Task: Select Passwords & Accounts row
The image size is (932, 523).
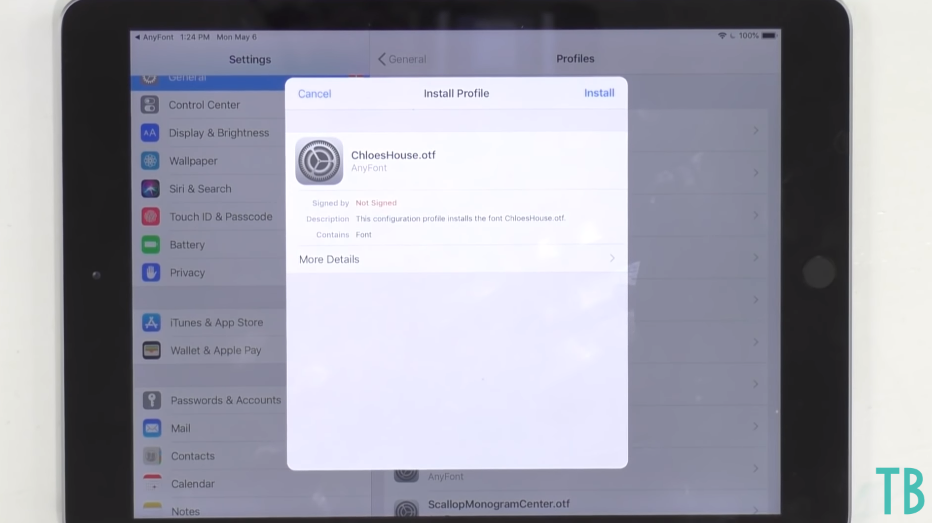Action: pyautogui.click(x=210, y=401)
